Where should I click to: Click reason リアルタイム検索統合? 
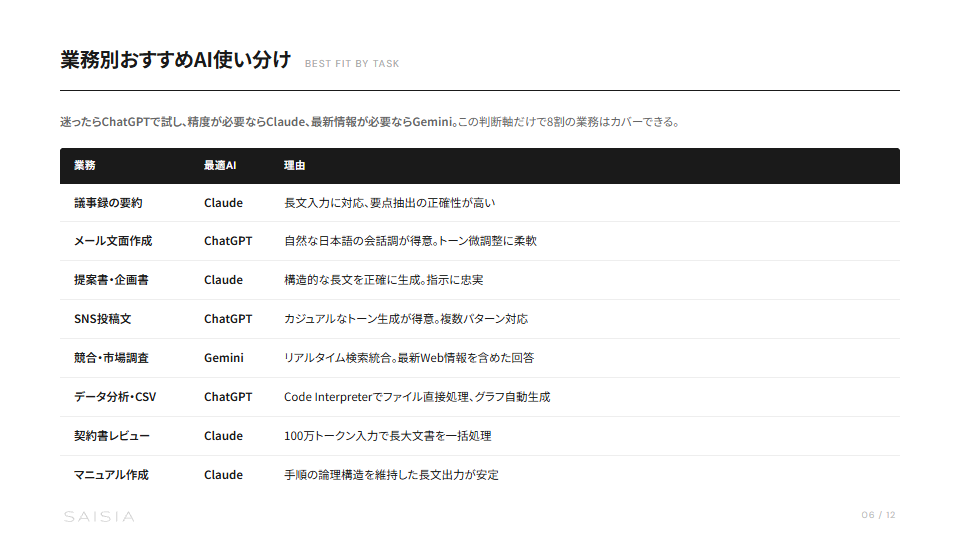(409, 358)
